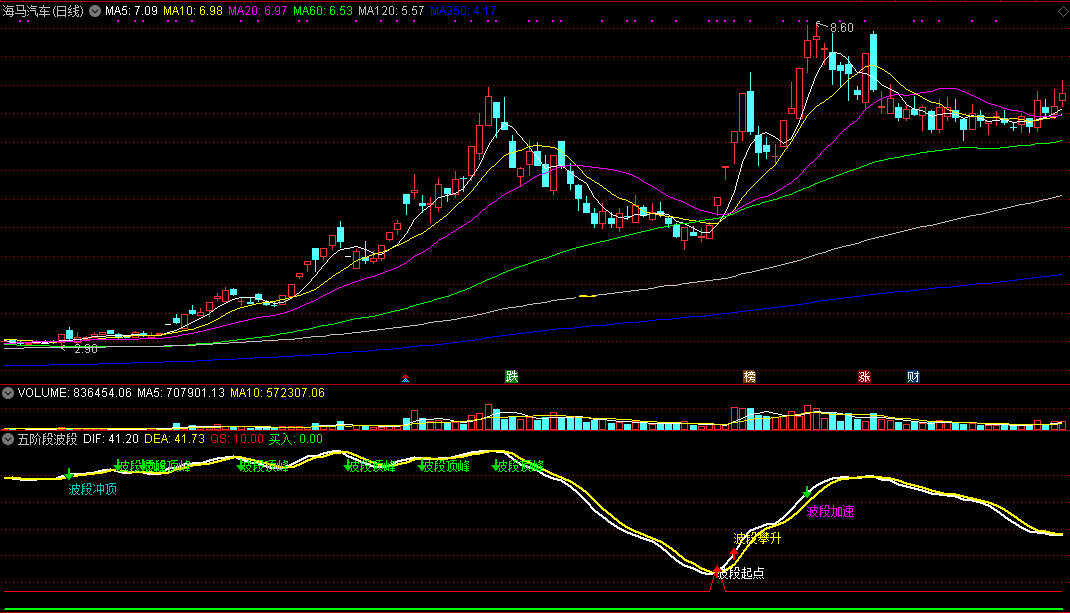Image resolution: width=1070 pixels, height=613 pixels.
Task: Click the diamond icon in the top-right corner
Action: point(1062,12)
